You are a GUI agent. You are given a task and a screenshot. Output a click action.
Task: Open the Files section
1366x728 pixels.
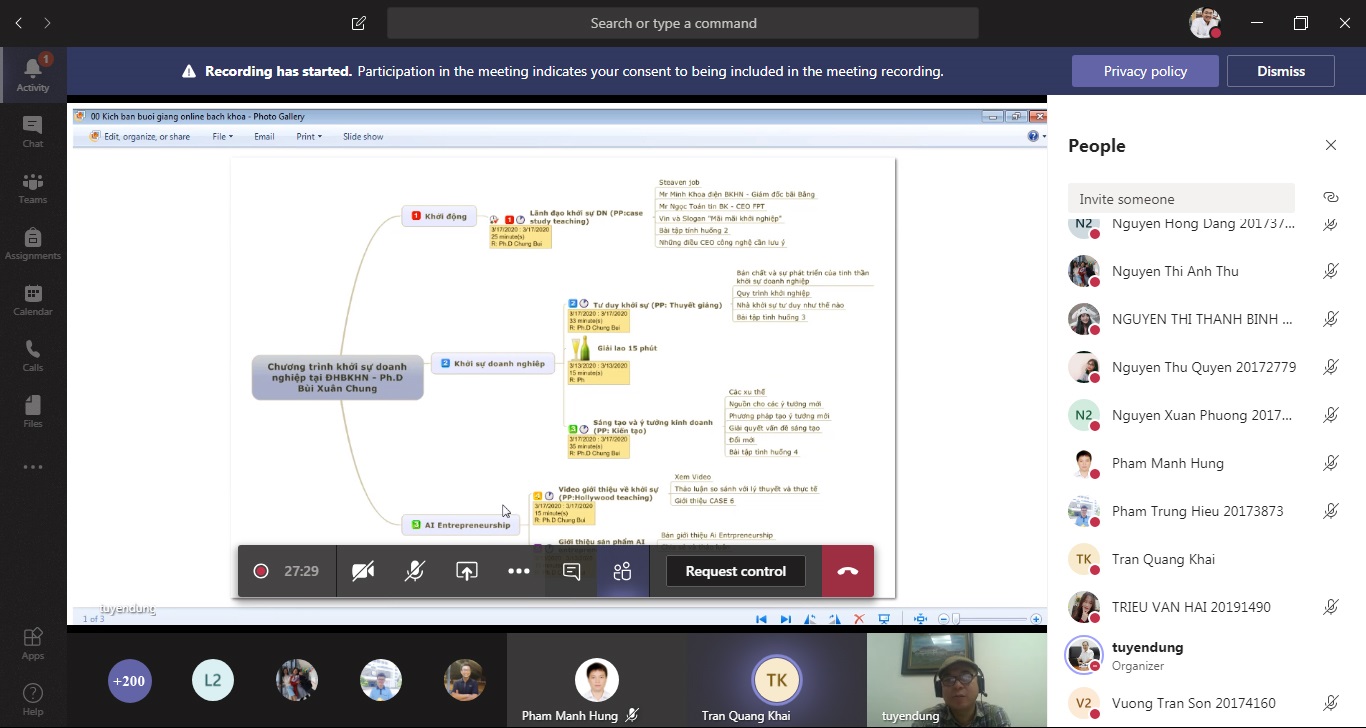[x=33, y=411]
